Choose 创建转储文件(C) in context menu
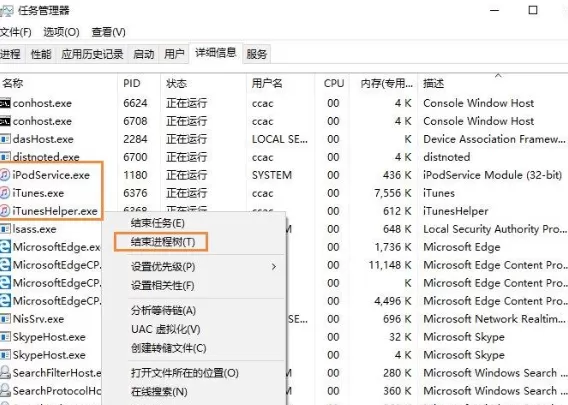 [168, 348]
